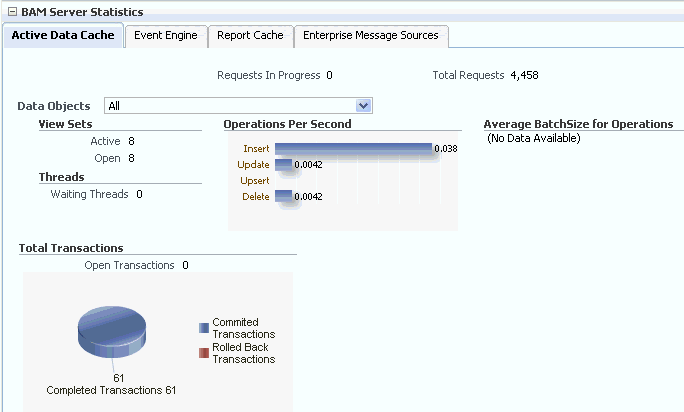Click the Threads heading

(x=62, y=177)
